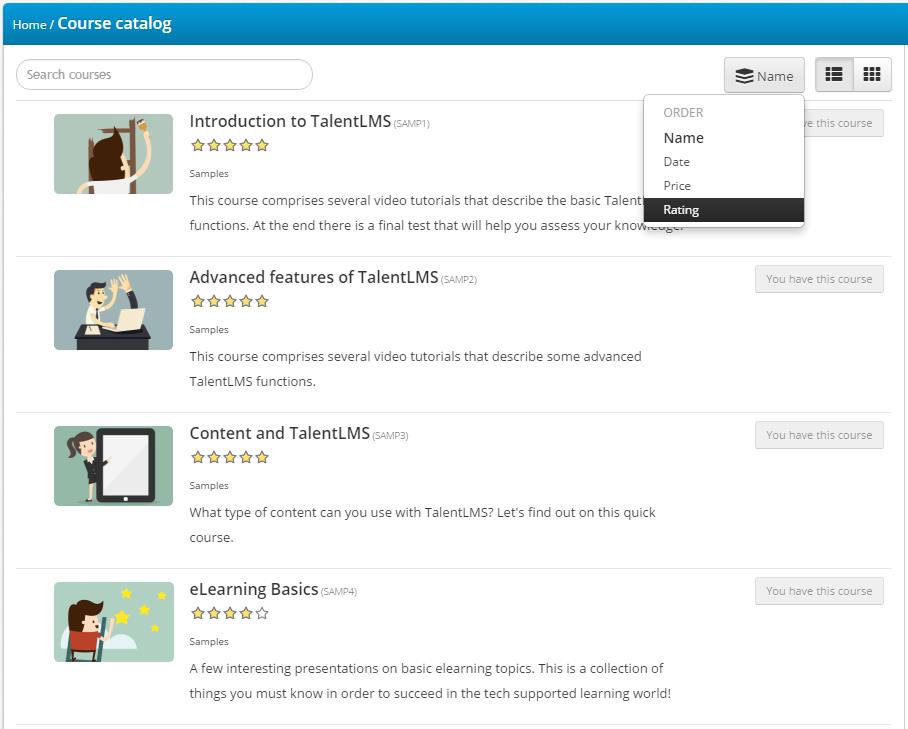Click the eLearning Basics course description
This screenshot has height=729, width=908.
click(x=430, y=681)
